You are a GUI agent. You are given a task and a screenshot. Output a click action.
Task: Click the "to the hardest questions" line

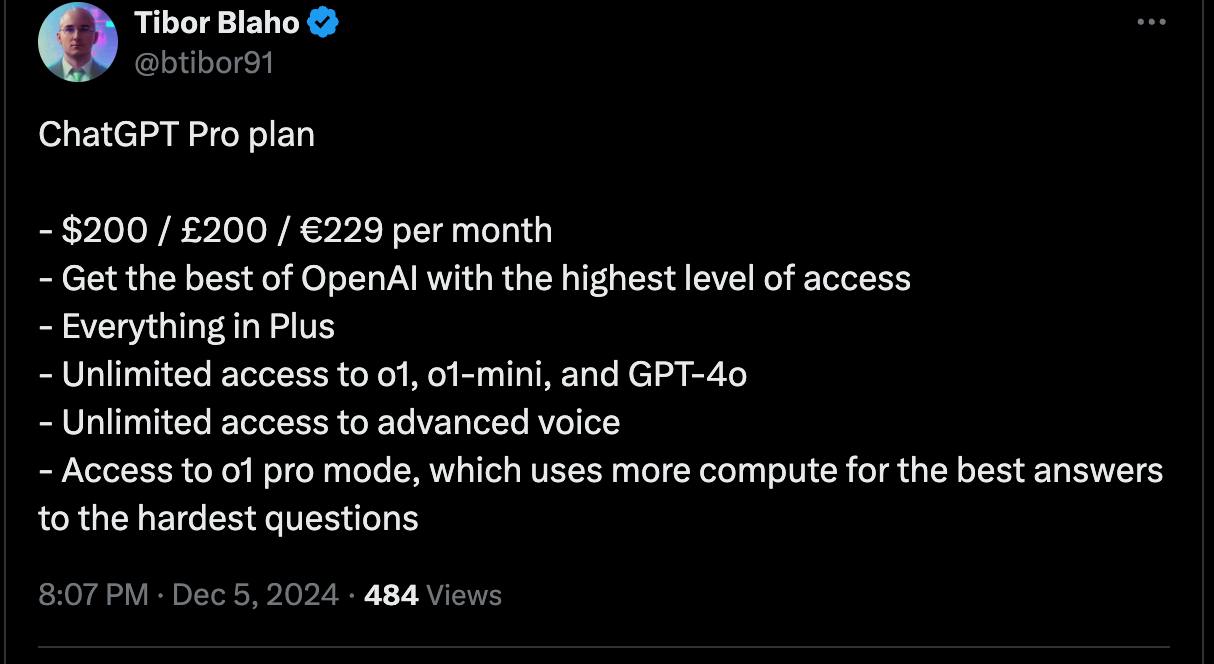228,518
